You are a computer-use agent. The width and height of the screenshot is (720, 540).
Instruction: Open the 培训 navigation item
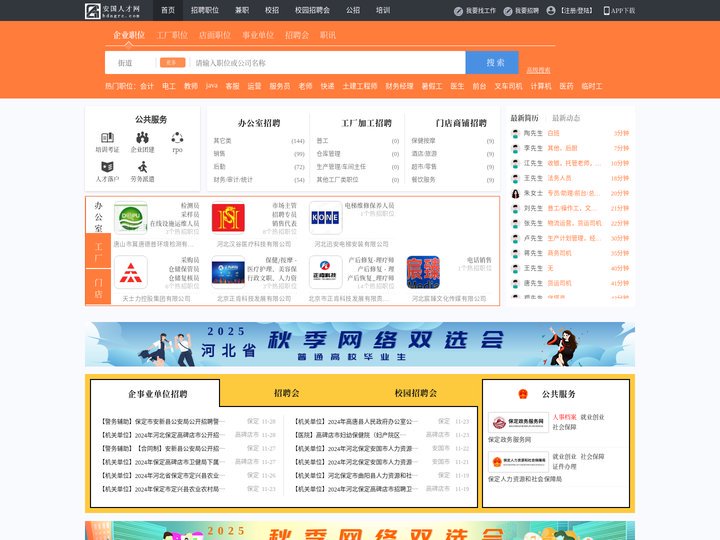coord(383,10)
